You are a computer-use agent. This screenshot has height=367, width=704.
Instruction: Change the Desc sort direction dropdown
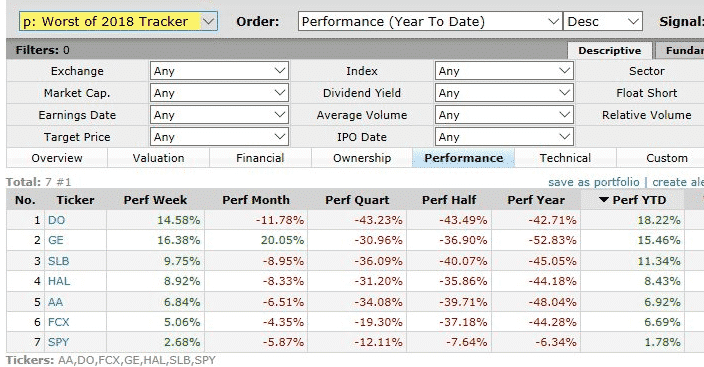pyautogui.click(x=603, y=22)
